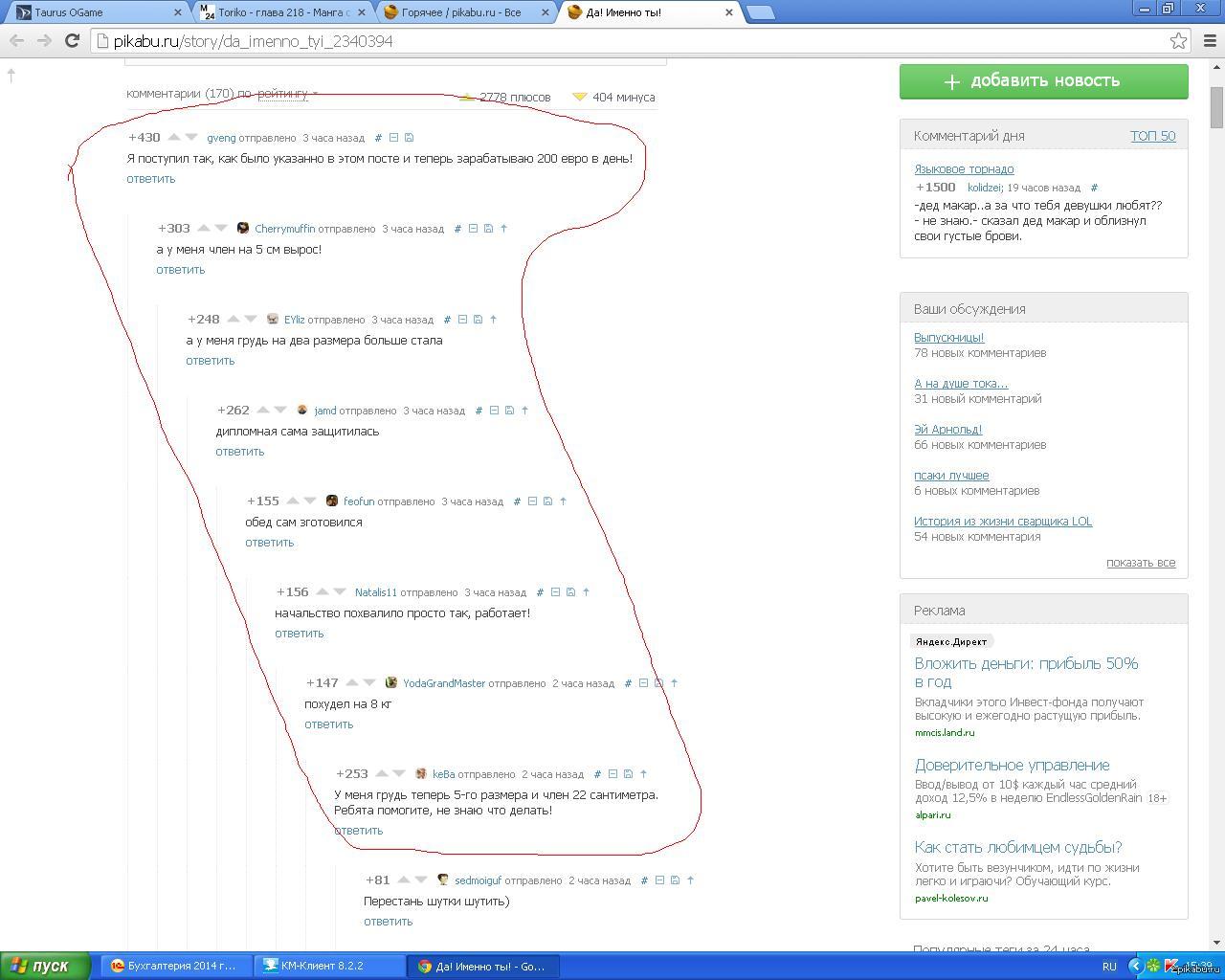Collapse the gveng comment thread
The image size is (1225, 980).
pyautogui.click(x=393, y=138)
